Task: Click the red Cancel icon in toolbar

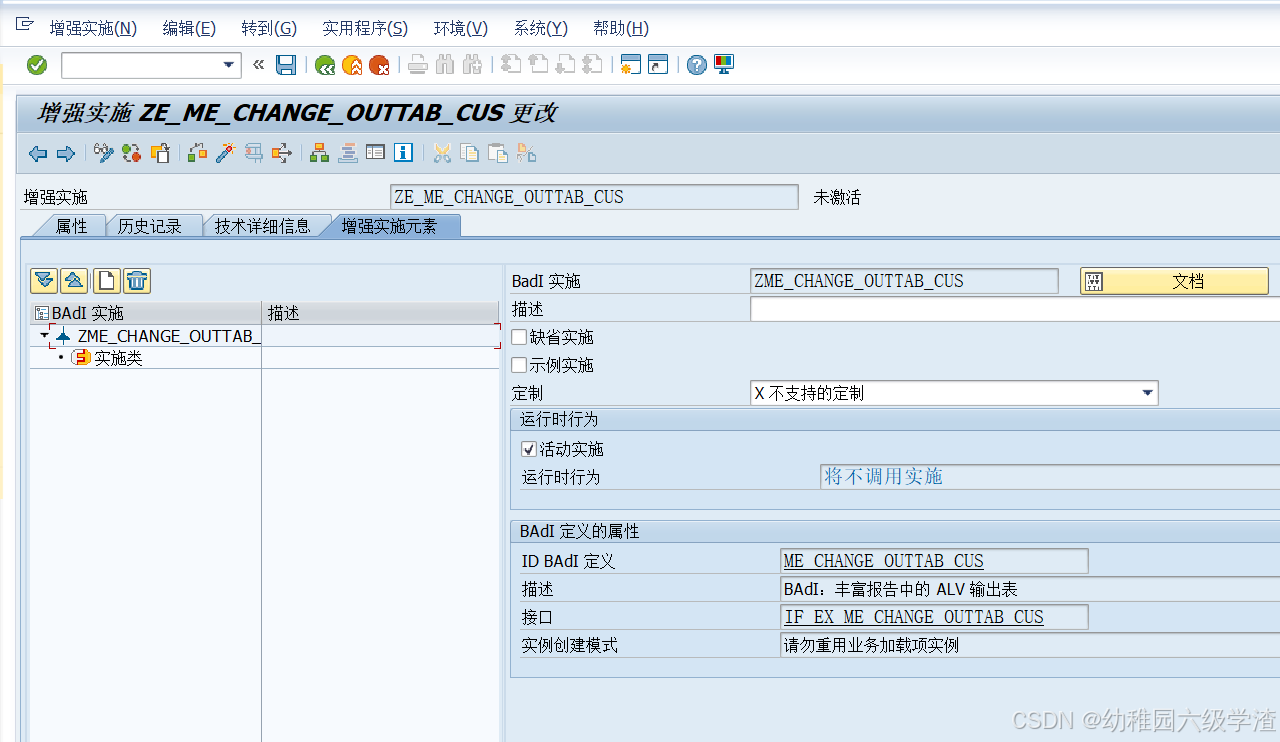Action: pos(379,64)
